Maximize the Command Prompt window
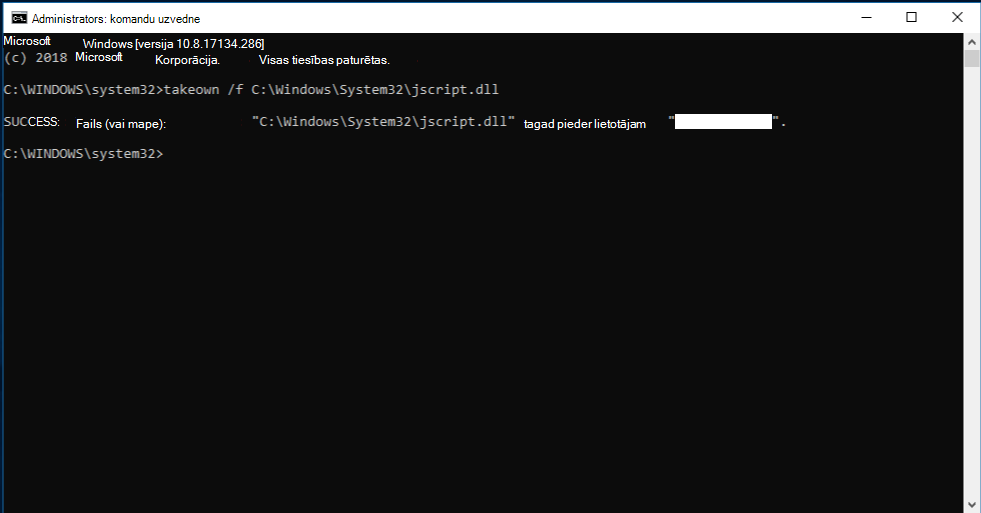981x513 pixels. [912, 18]
